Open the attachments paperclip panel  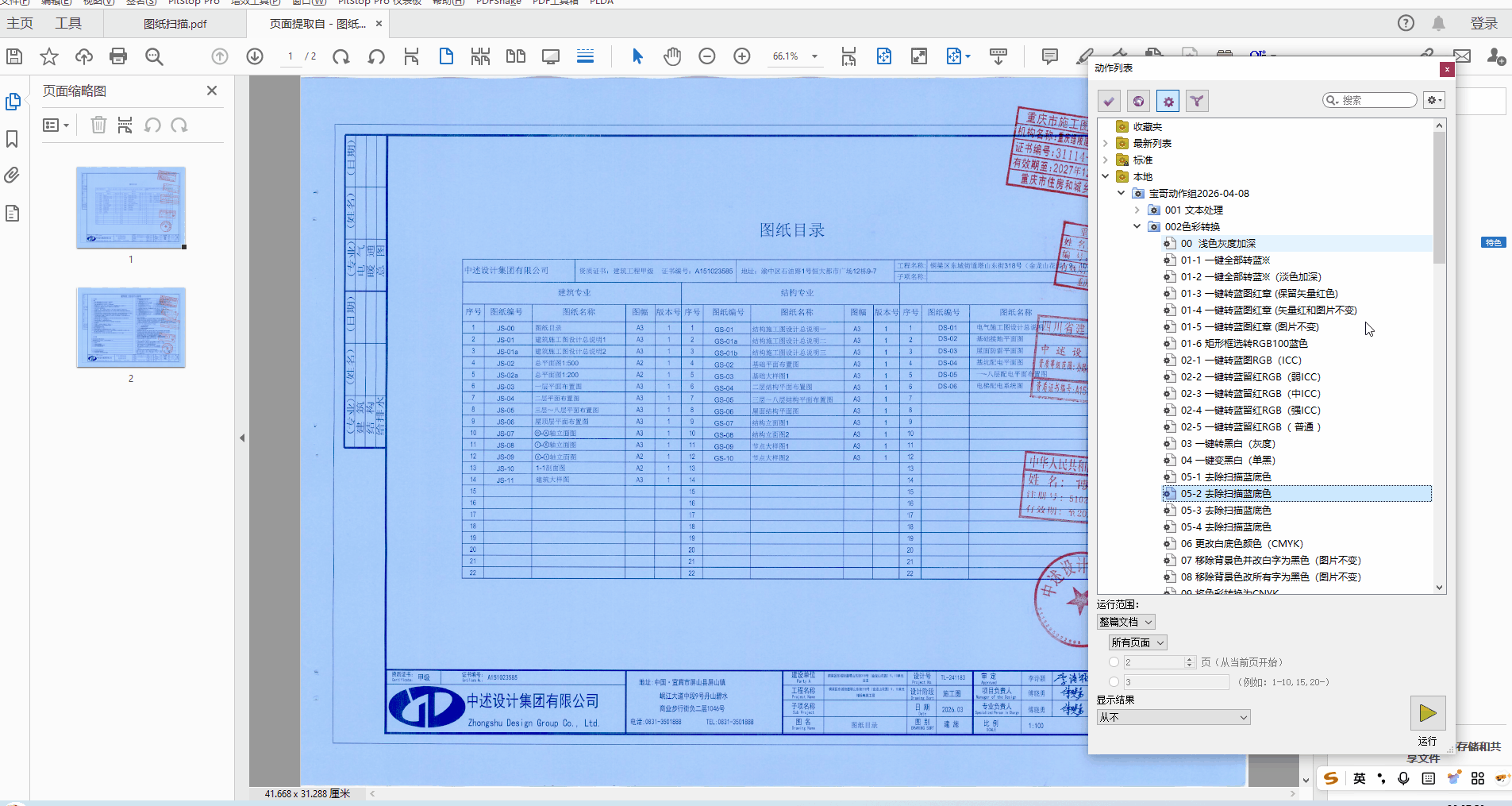(13, 175)
